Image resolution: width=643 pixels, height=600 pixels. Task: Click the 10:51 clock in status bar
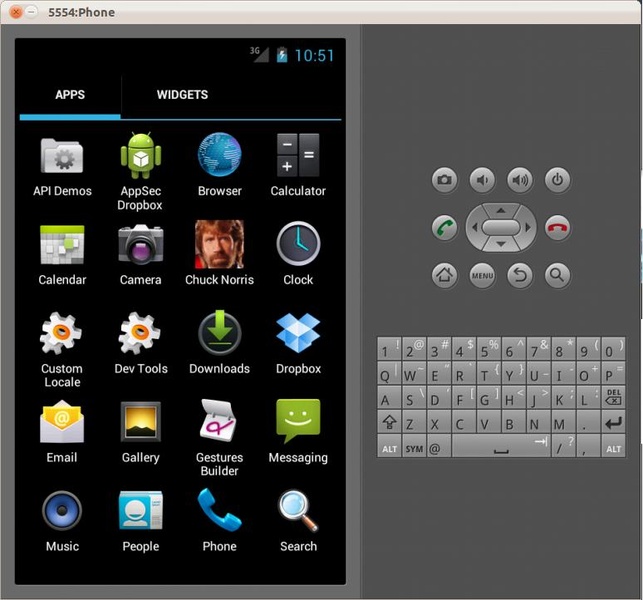pos(314,56)
